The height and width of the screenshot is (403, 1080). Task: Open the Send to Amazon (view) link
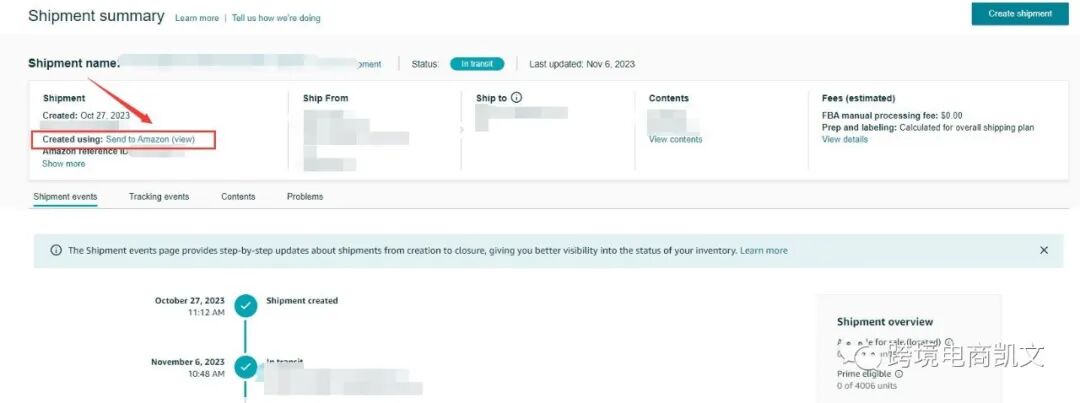click(150, 139)
